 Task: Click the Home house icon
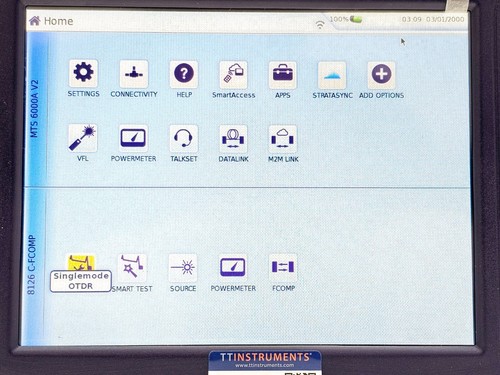pos(35,21)
